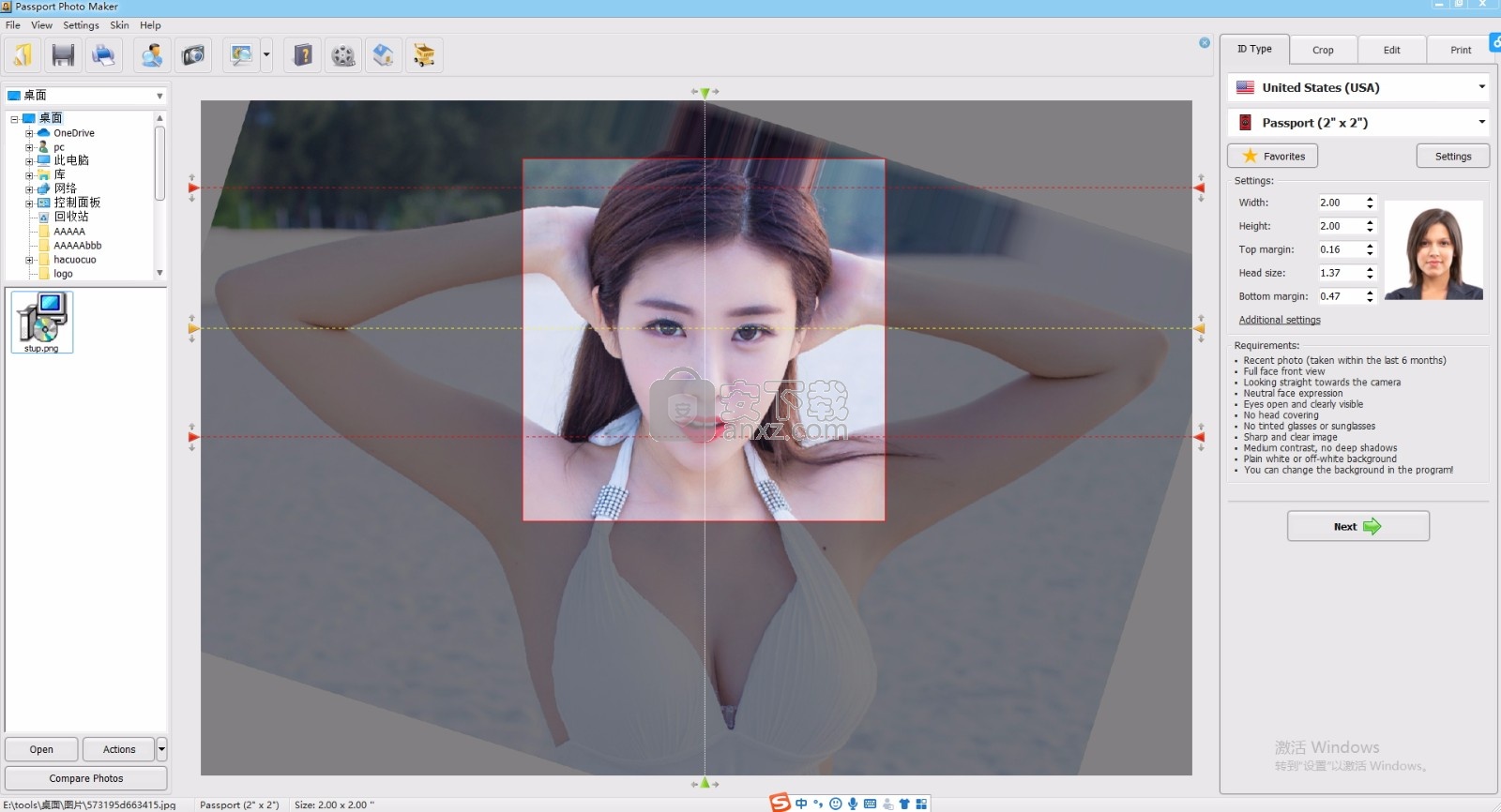
Task: Open the Help menu
Action: (x=150, y=25)
